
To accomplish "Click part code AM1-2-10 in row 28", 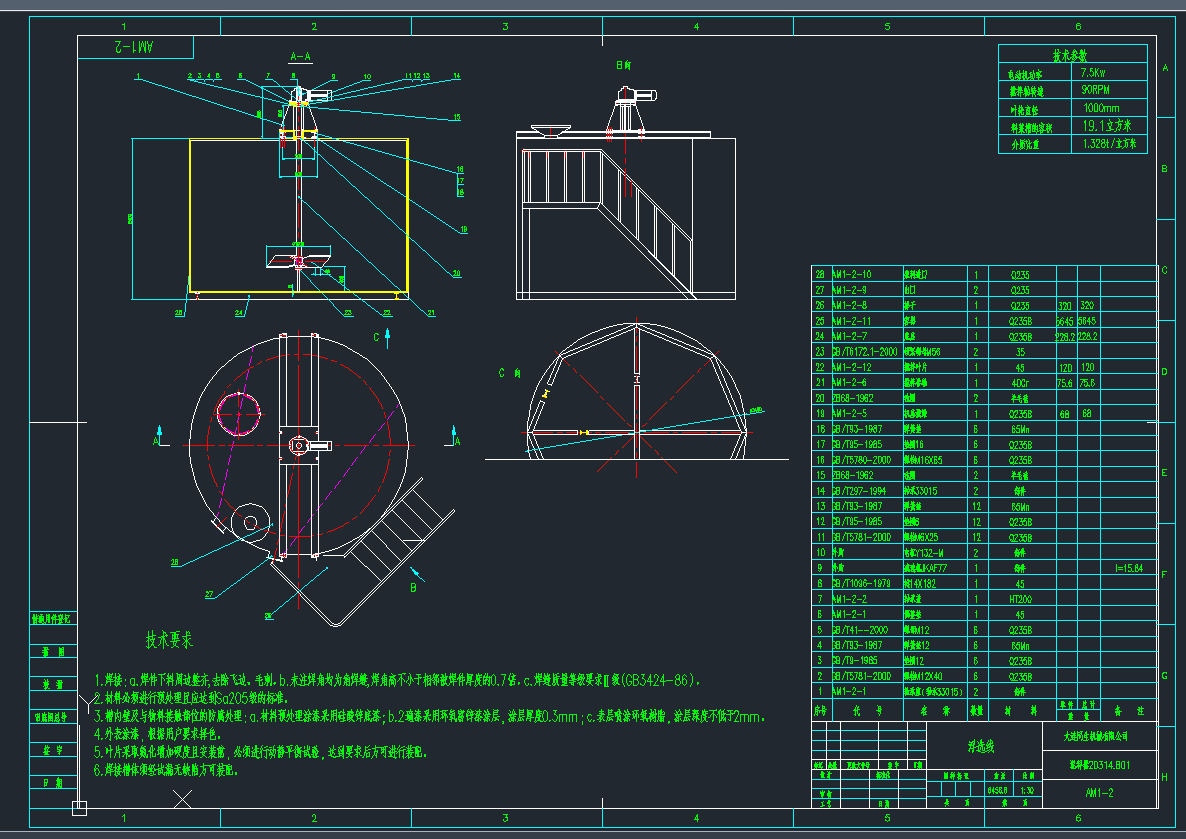I will (852, 275).
